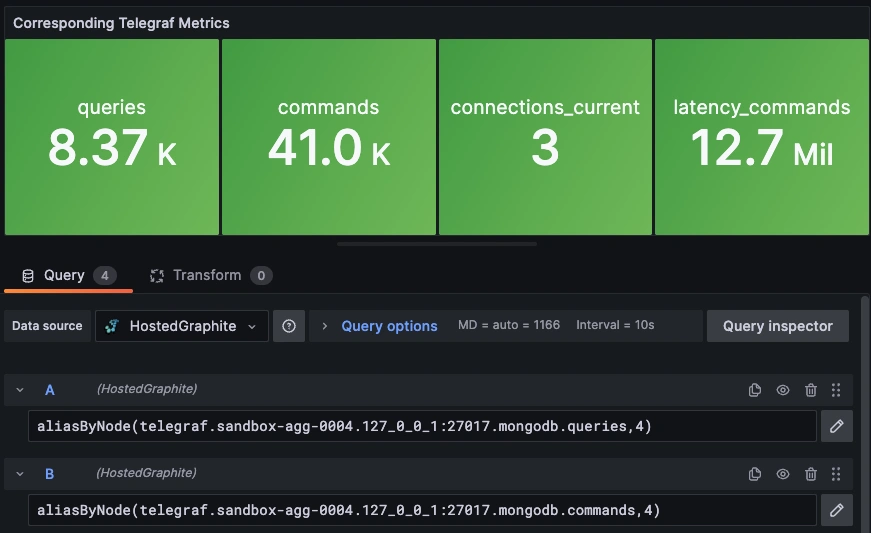Click the connections_current stat tile
The width and height of the screenshot is (871, 533).
coord(545,137)
